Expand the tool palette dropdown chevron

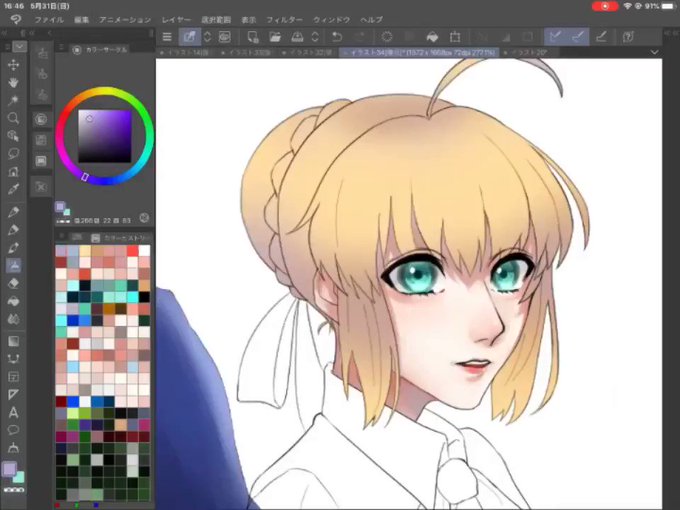(x=19, y=46)
